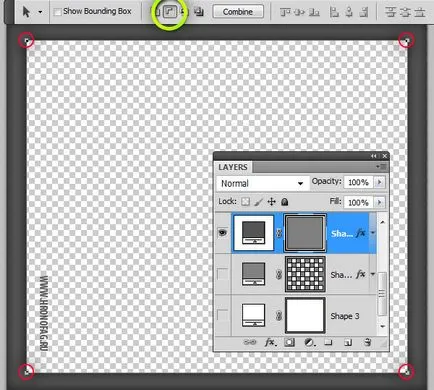Open the Layers panel options menu

pyautogui.click(x=381, y=166)
